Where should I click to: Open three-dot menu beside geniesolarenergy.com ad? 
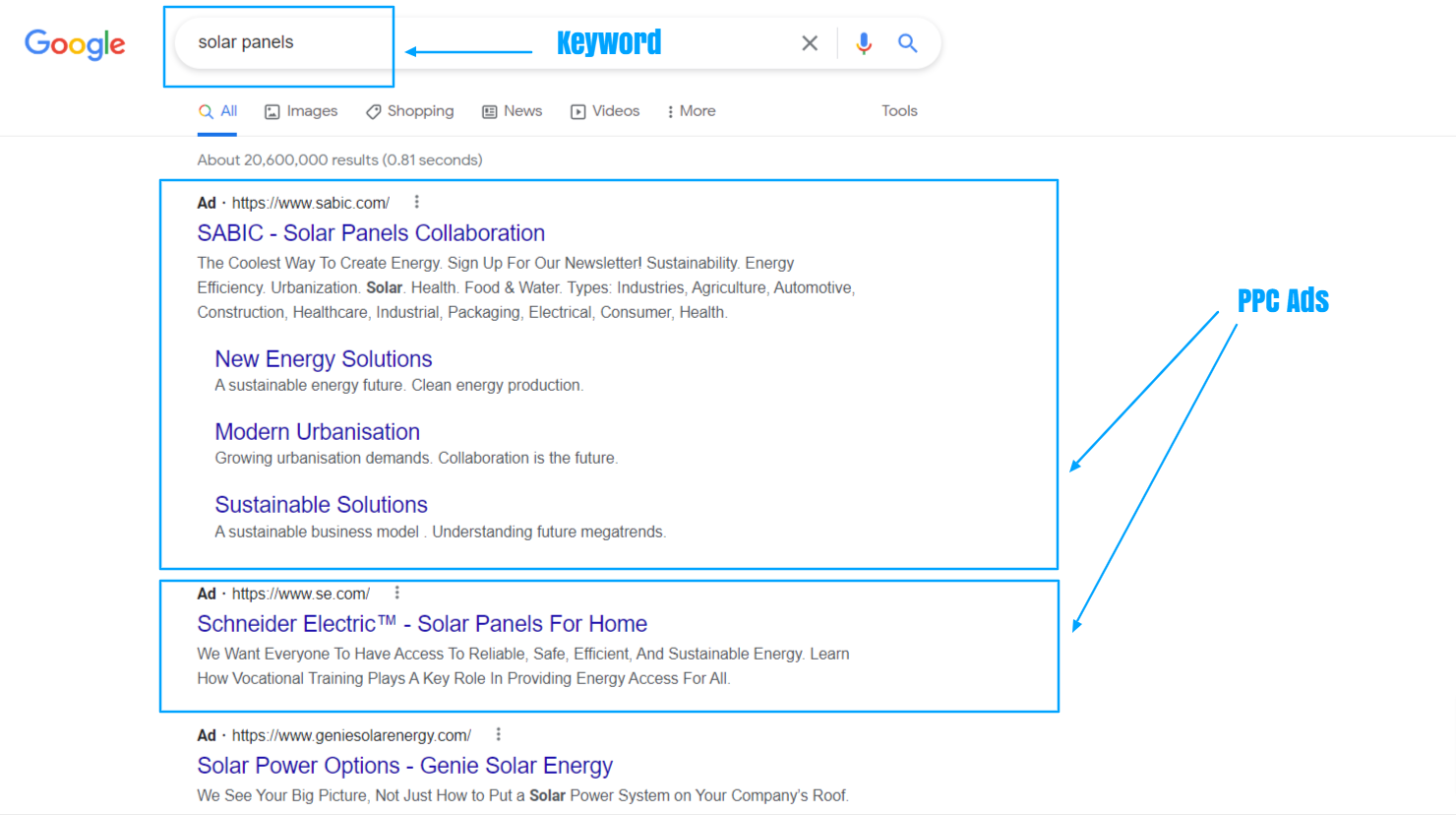coord(499,734)
